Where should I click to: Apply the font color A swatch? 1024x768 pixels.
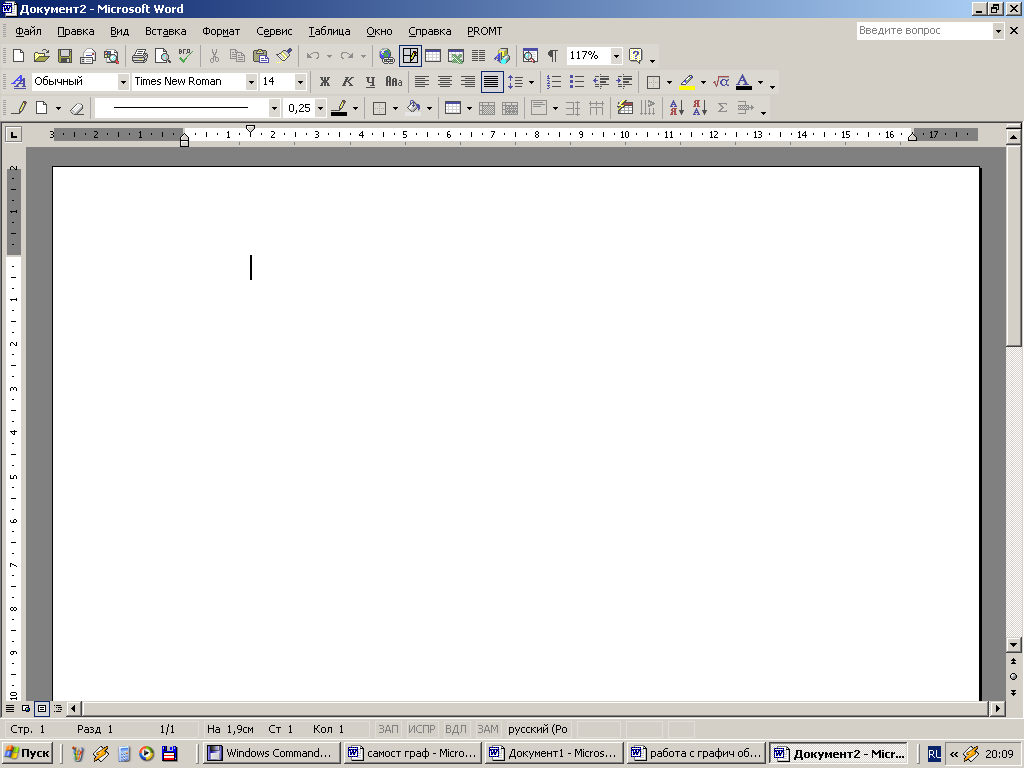point(744,82)
